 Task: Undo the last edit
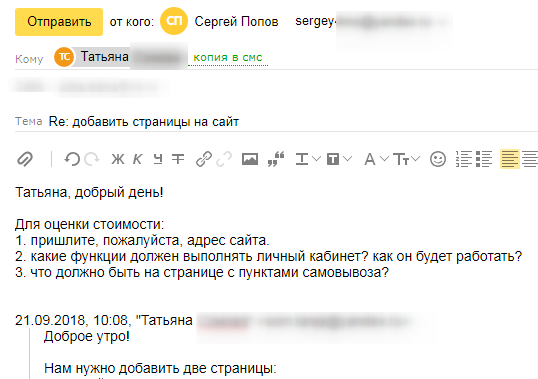pos(72,159)
